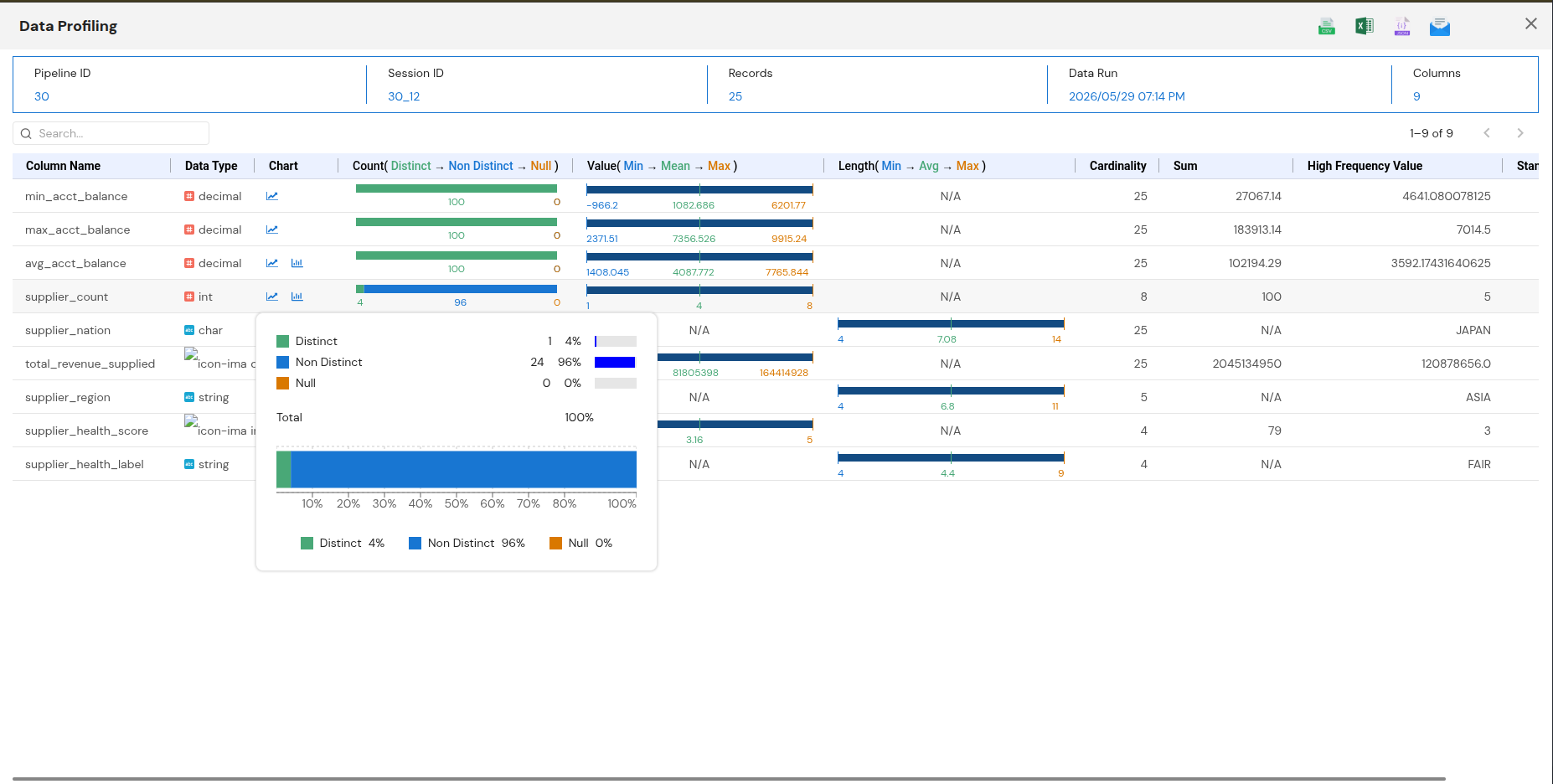1553x784 pixels.
Task: Click the orange Null legend swatch
Action: 282,383
